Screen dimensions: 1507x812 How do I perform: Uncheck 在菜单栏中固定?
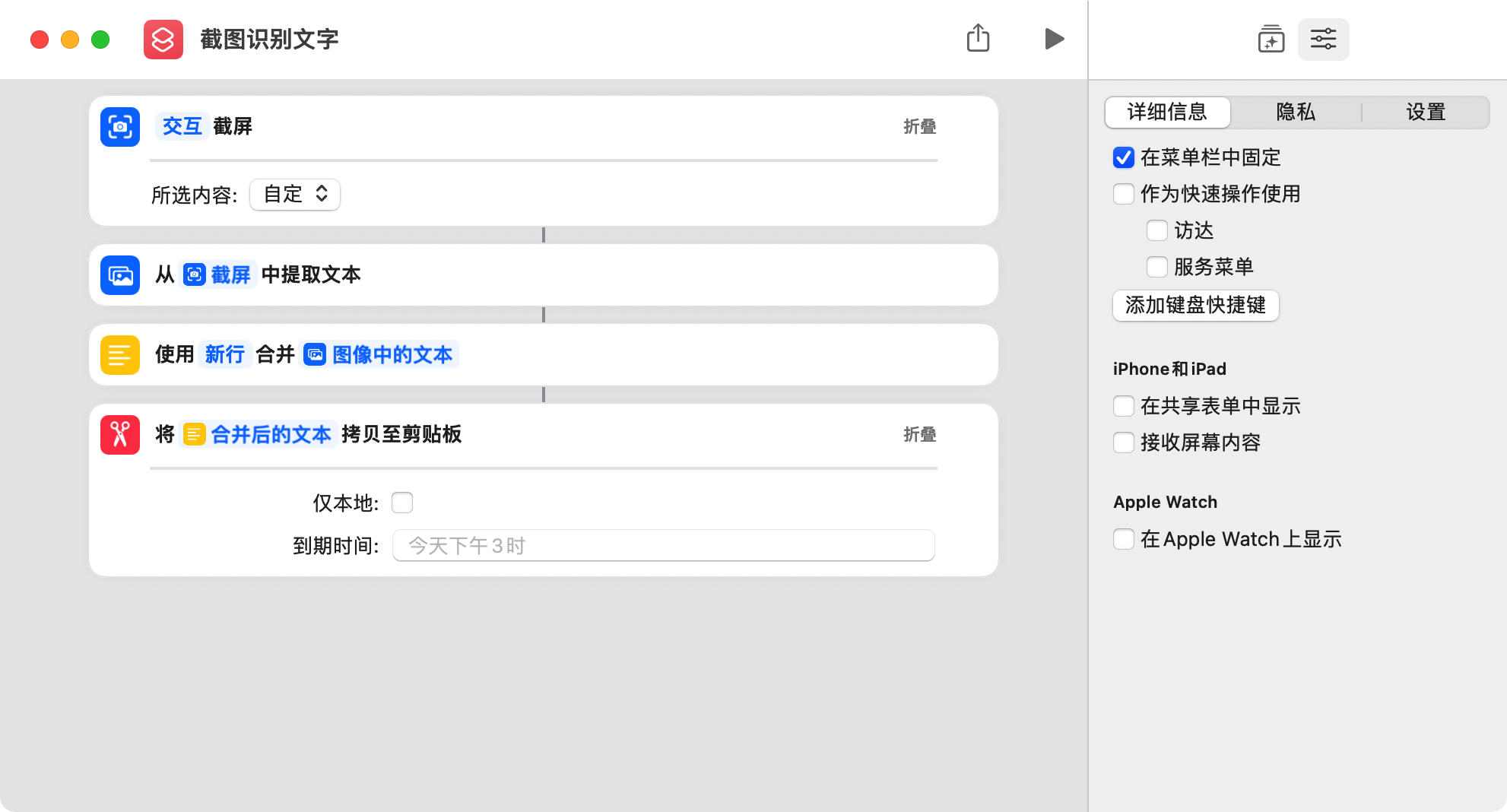[x=1122, y=157]
